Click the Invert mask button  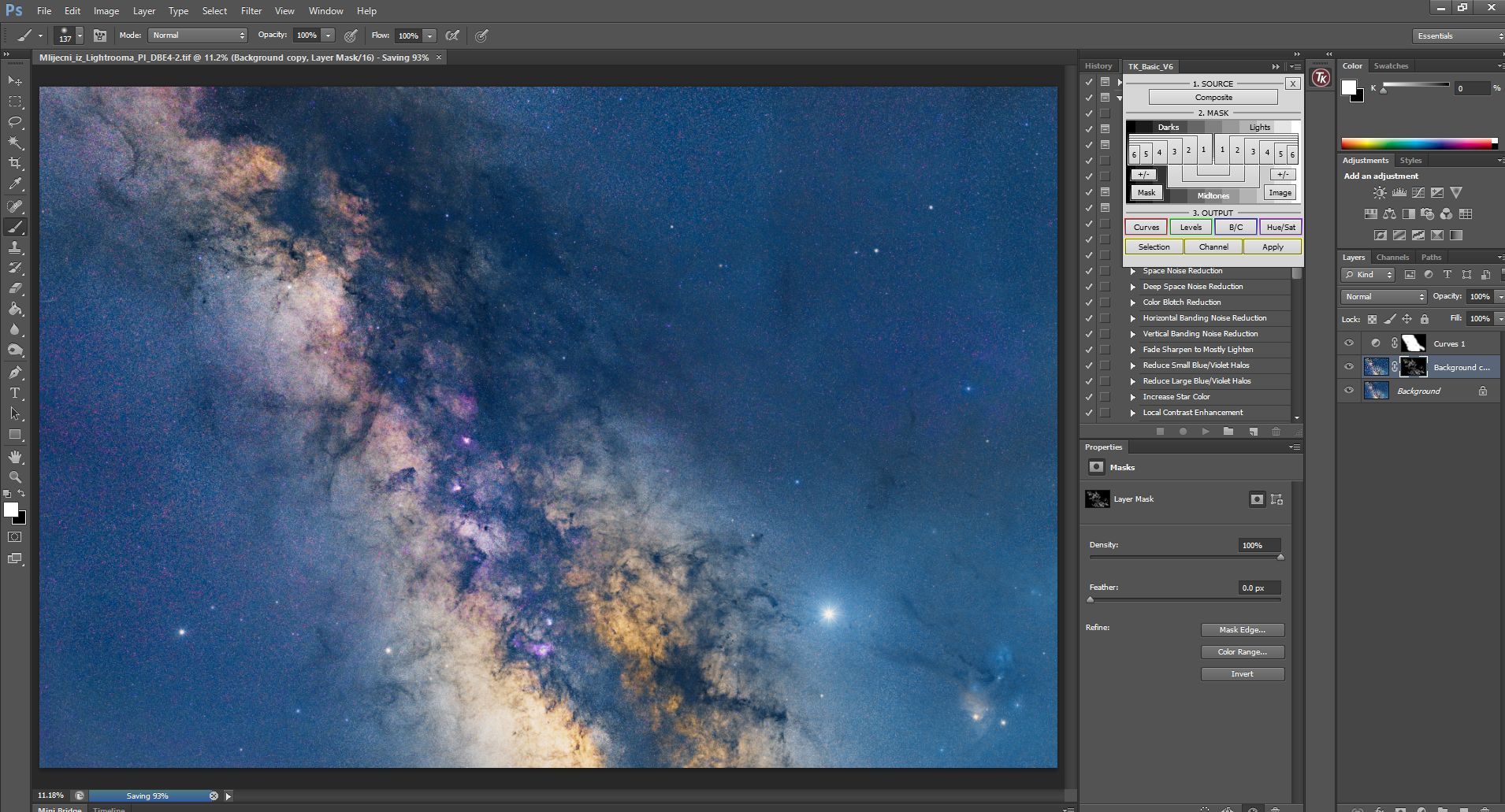(1242, 674)
